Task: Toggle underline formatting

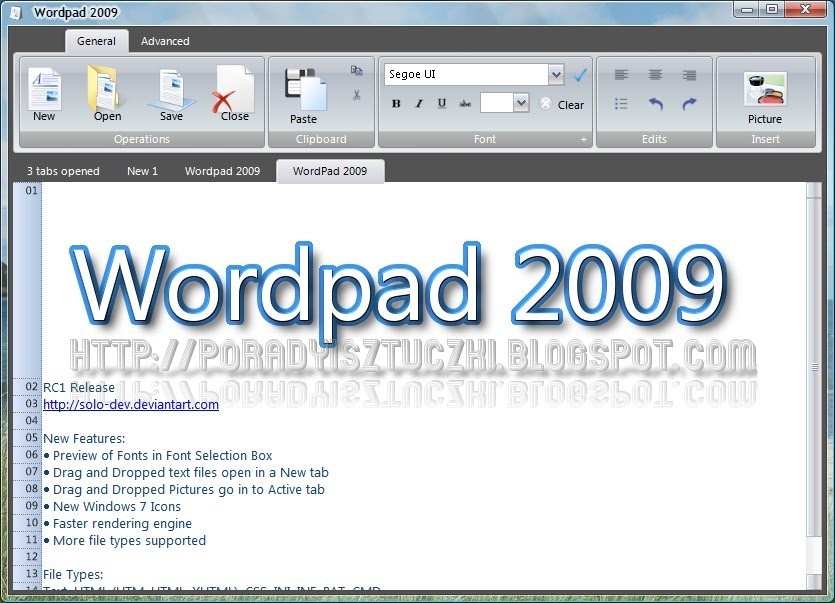Action: point(440,103)
